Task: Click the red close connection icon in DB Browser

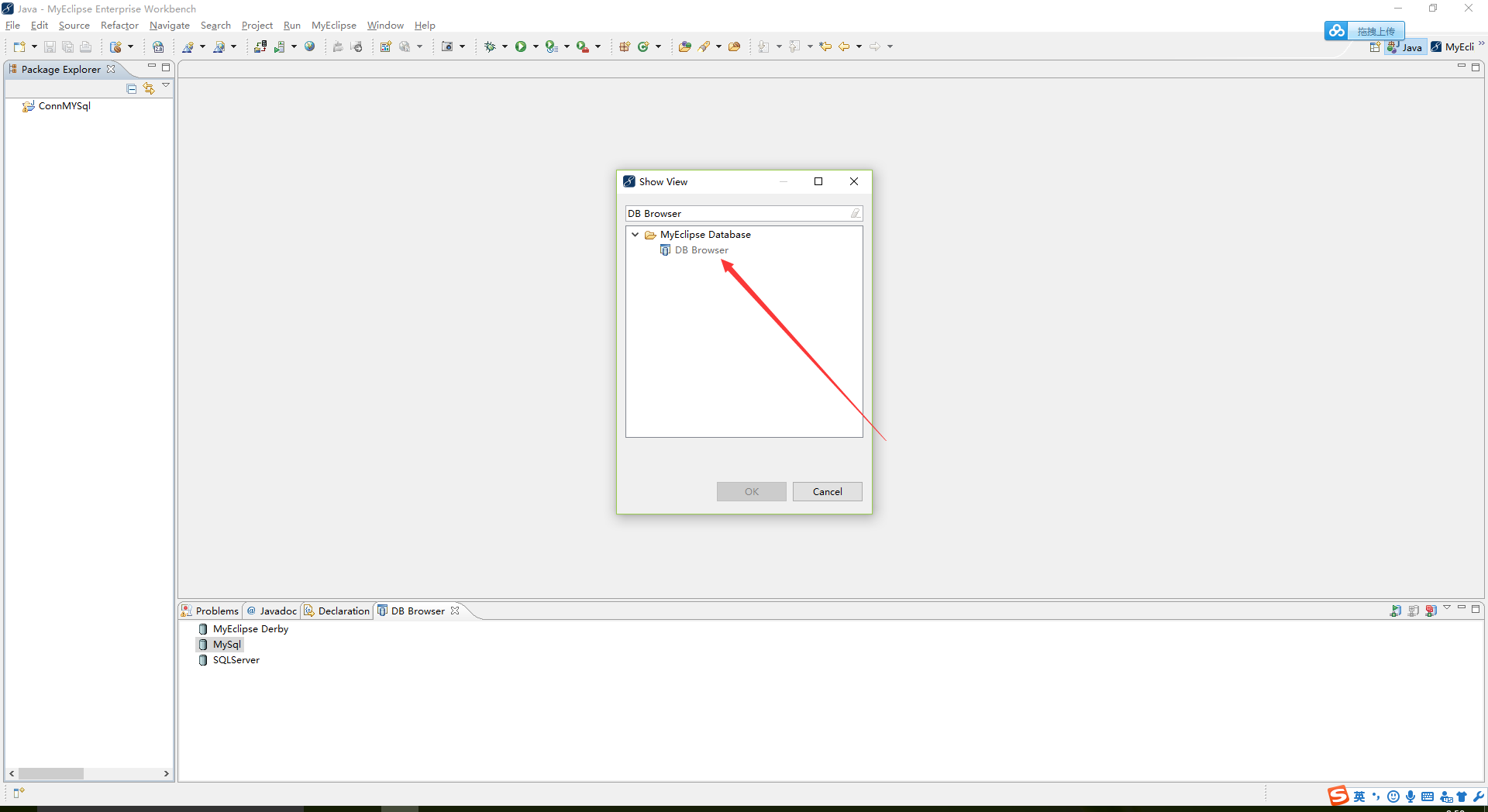Action: 1431,611
